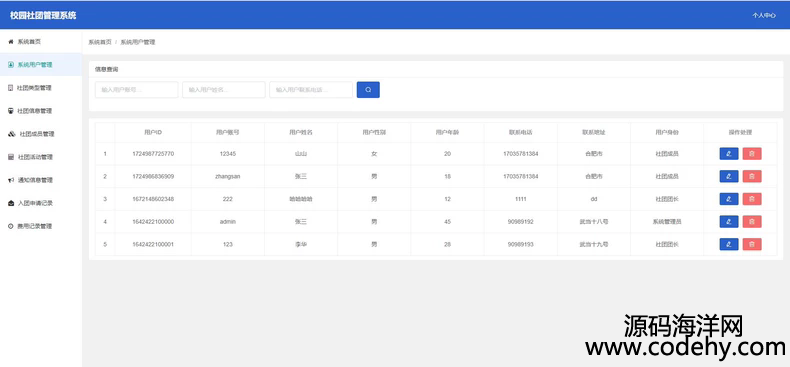Delete user 李华 with account 123
This screenshot has width=790, height=367.
coord(752,244)
